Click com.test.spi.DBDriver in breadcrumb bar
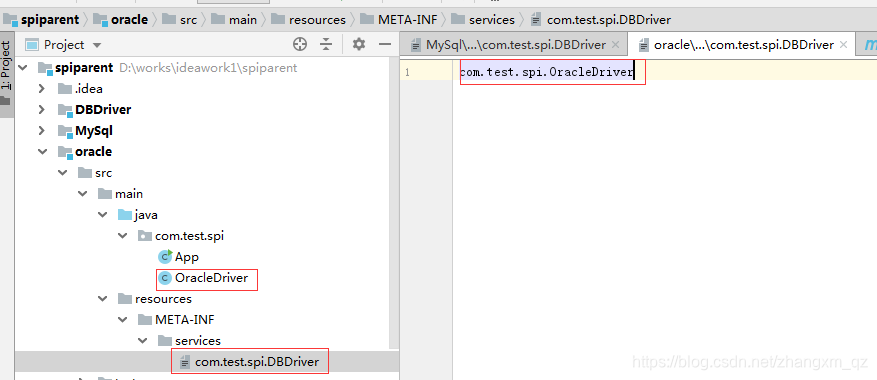Screen dimensions: 877x380 601,20
